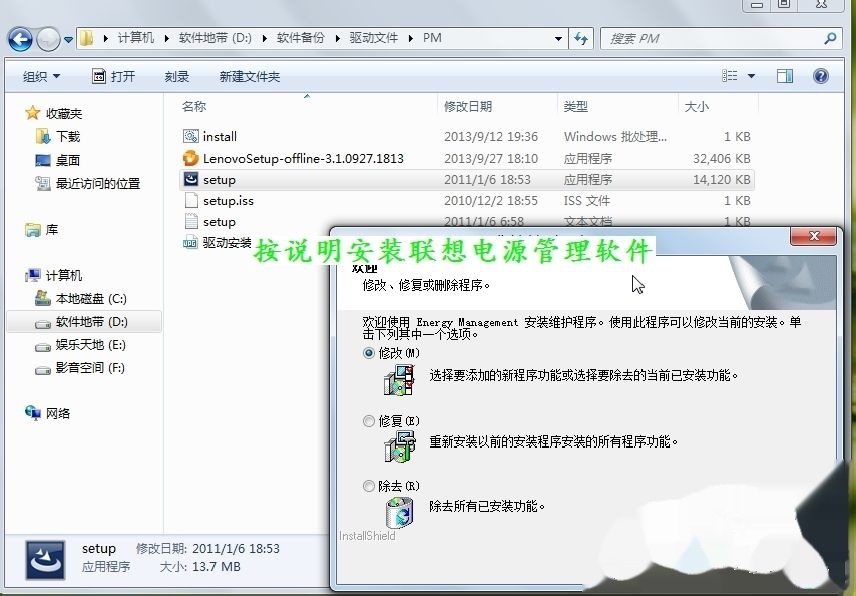
Task: Click the 2013/9/27 18:10 date cell
Action: (491, 158)
